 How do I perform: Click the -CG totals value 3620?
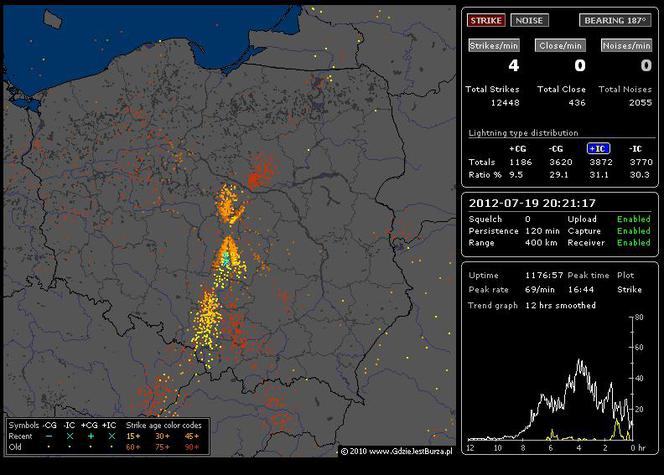(561, 162)
